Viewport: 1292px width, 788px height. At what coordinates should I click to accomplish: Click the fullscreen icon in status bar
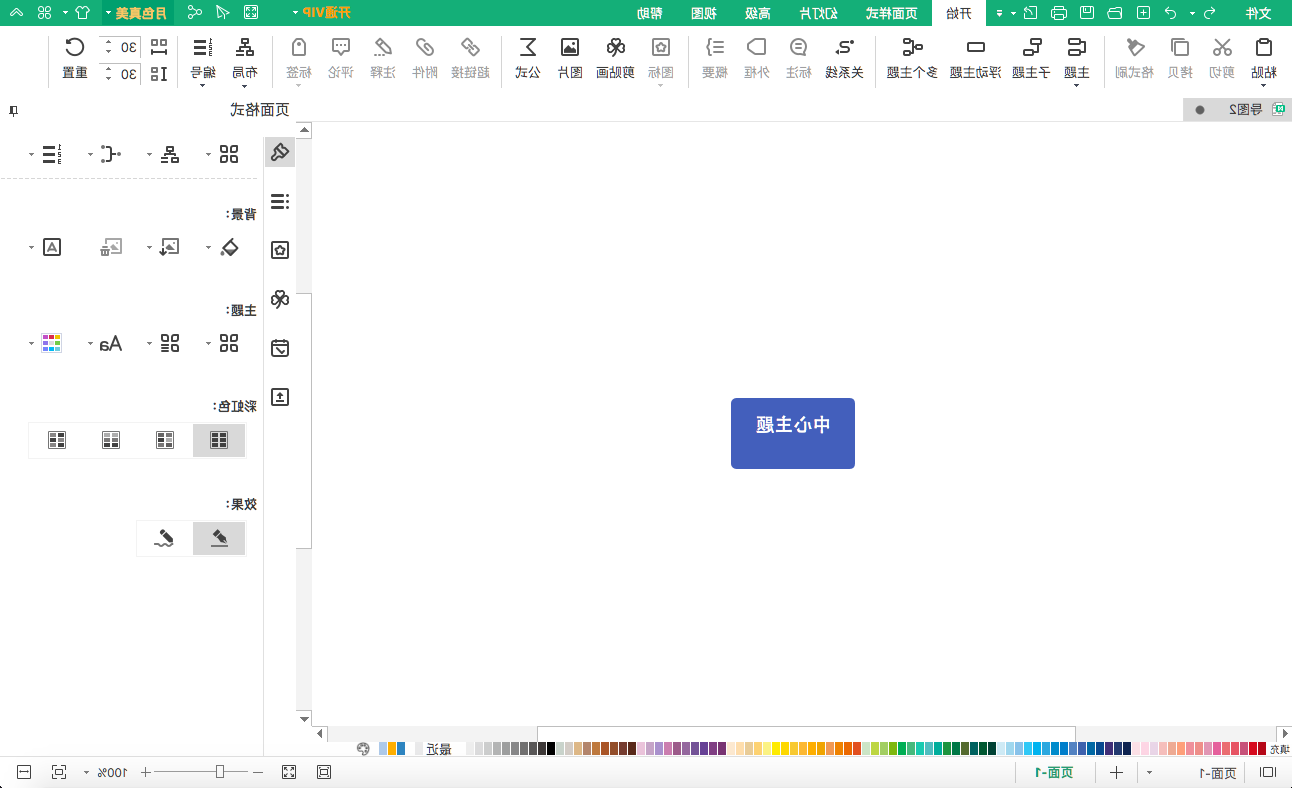click(289, 772)
